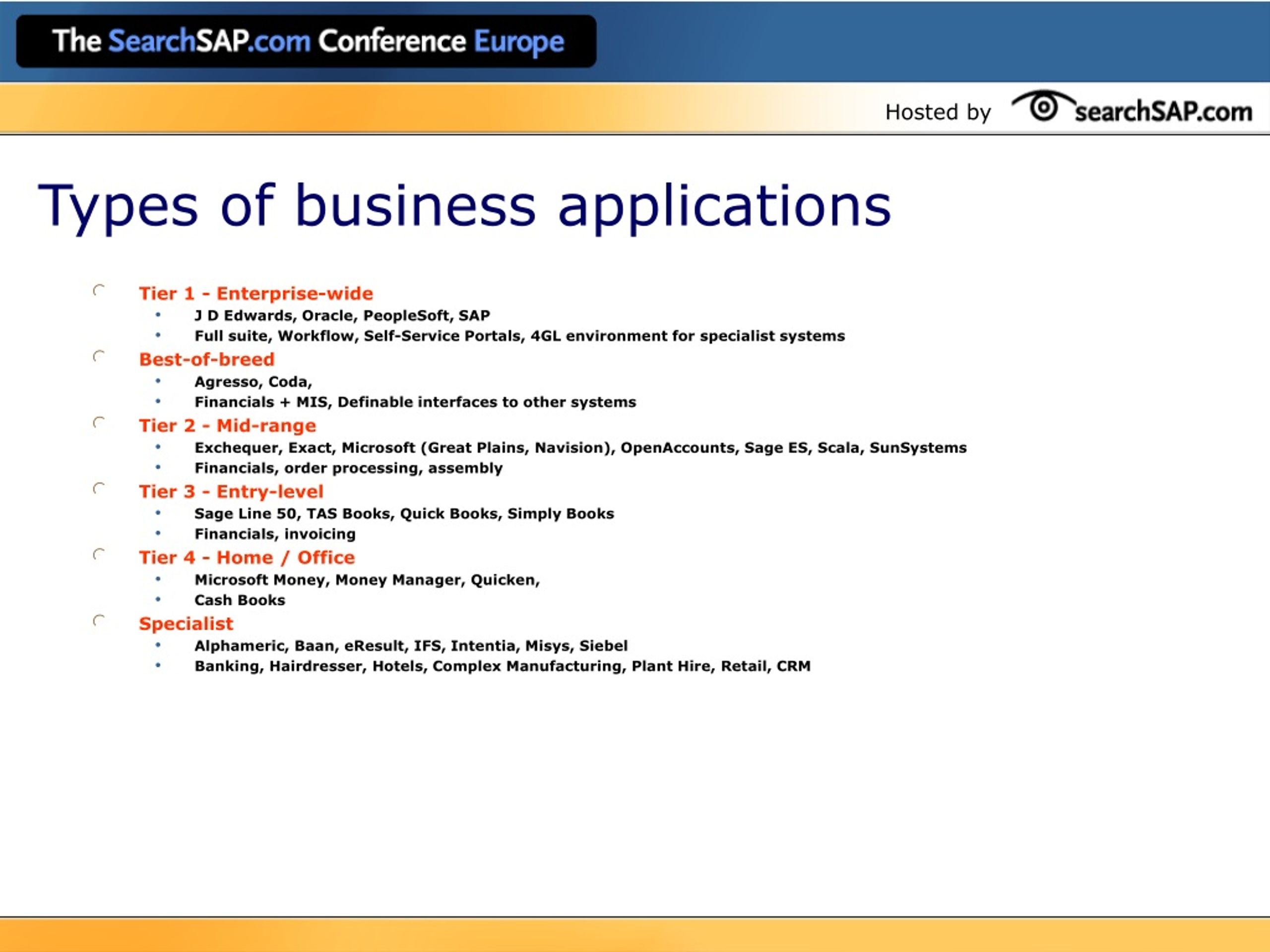Click the bullet marker beside Tier 2

tap(99, 423)
